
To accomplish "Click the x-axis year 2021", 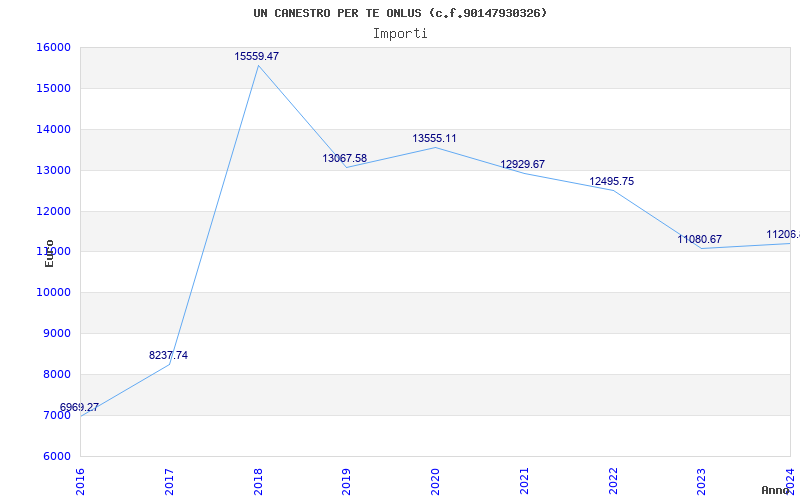I will (524, 481).
